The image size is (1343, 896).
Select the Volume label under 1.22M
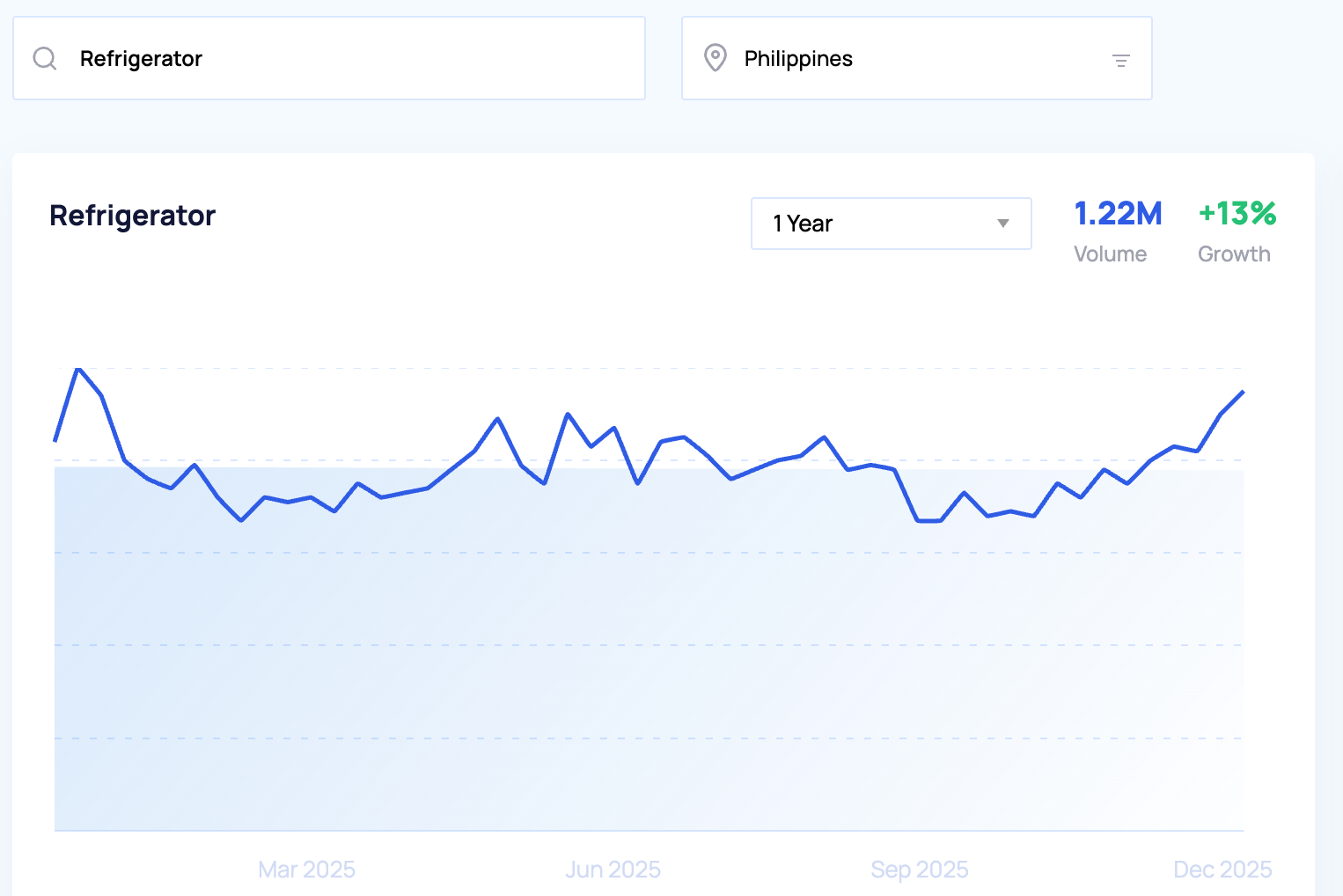click(x=1110, y=254)
